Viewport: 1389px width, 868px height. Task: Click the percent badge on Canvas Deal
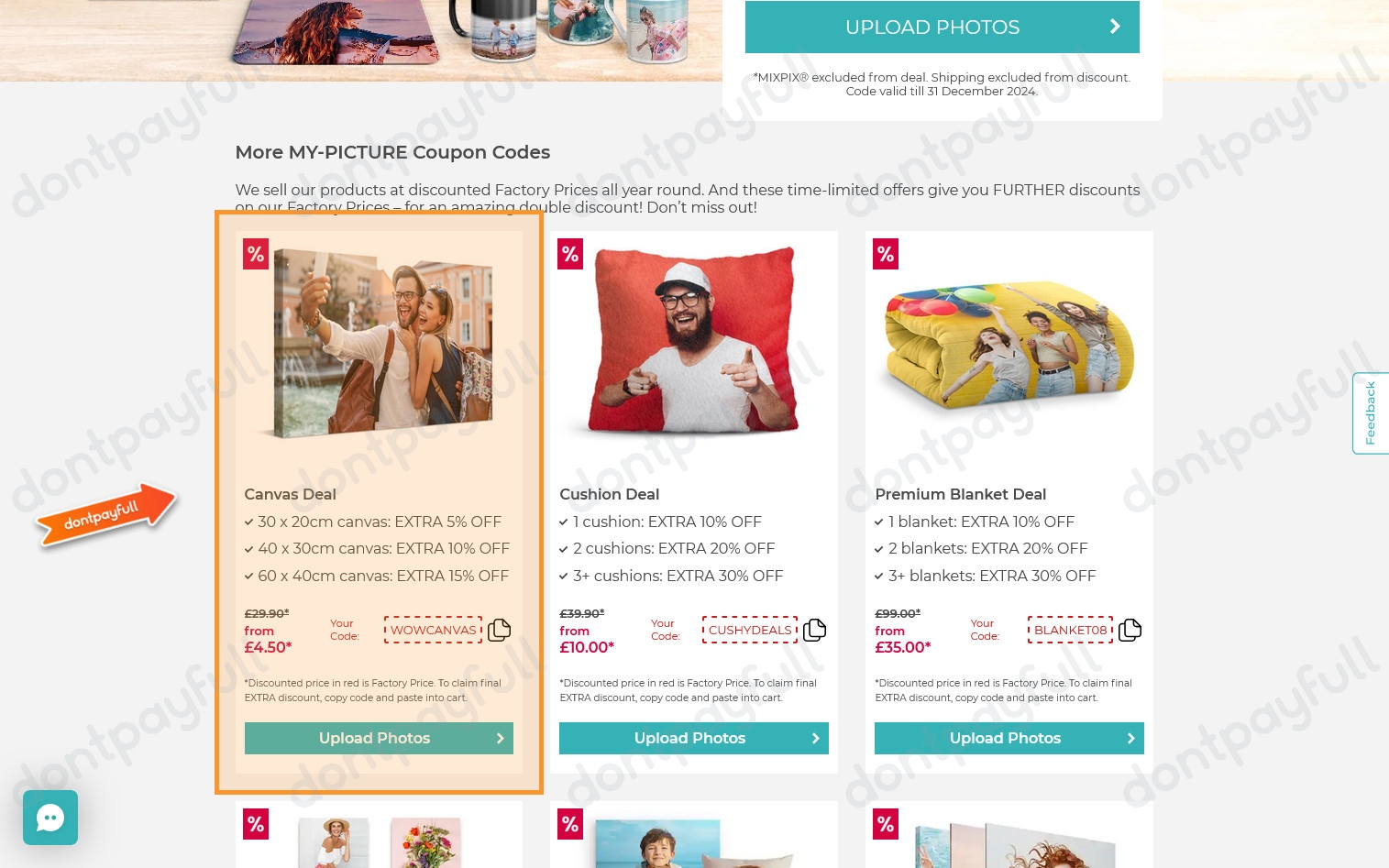256,254
